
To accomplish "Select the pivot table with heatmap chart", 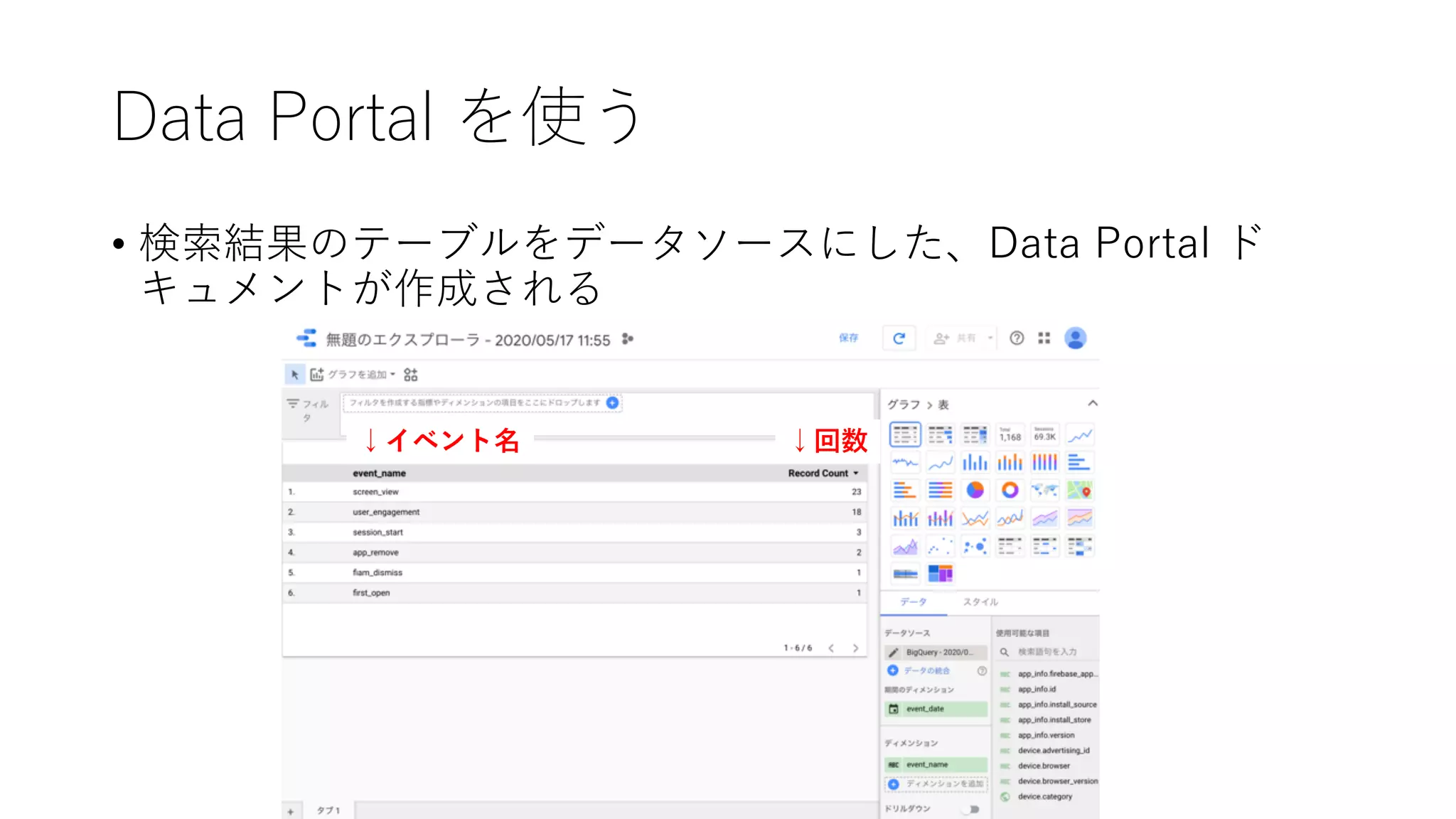I will [x=1079, y=546].
